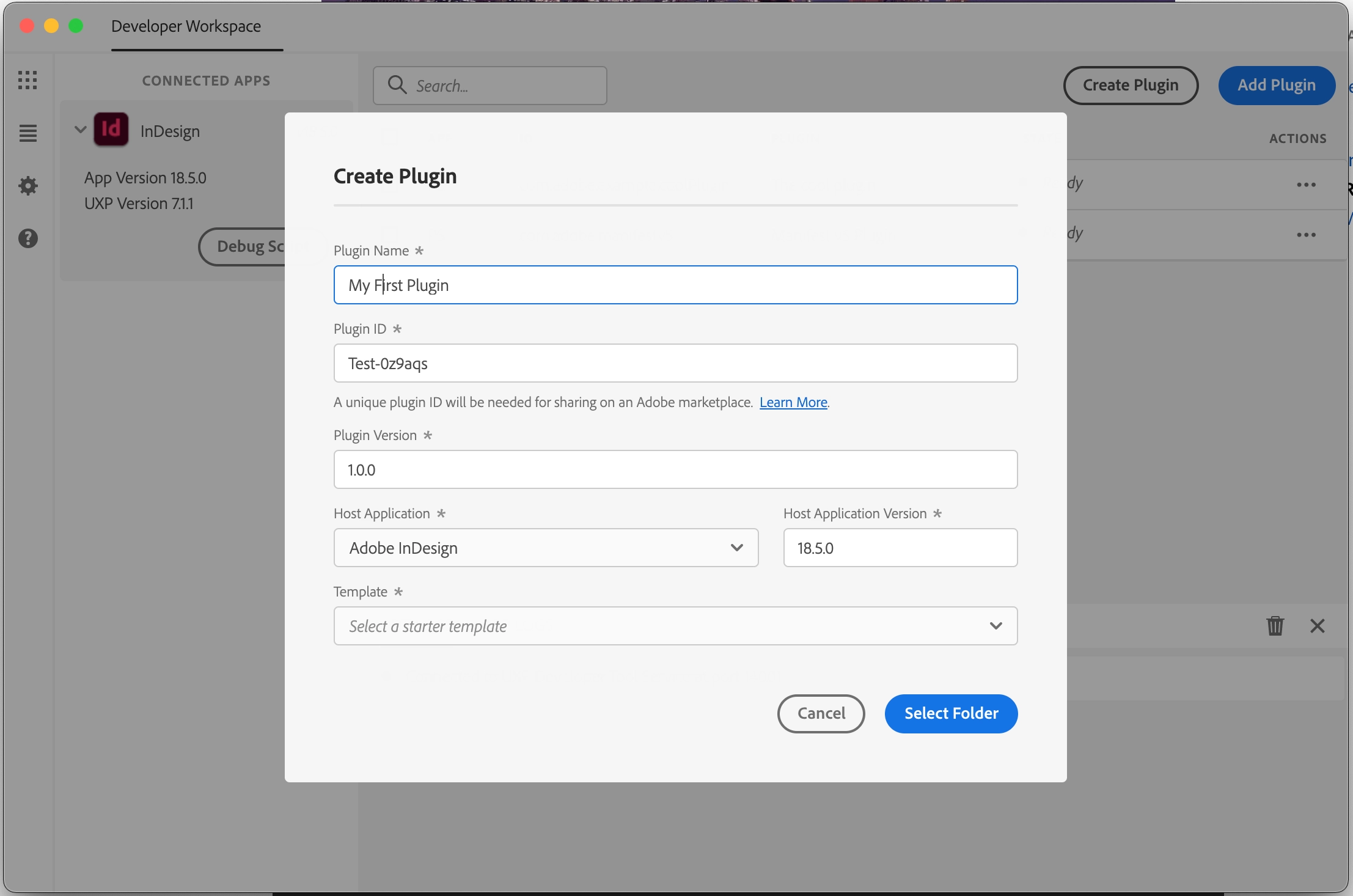
Task: Open the hamburger list icon in sidebar
Action: click(28, 133)
